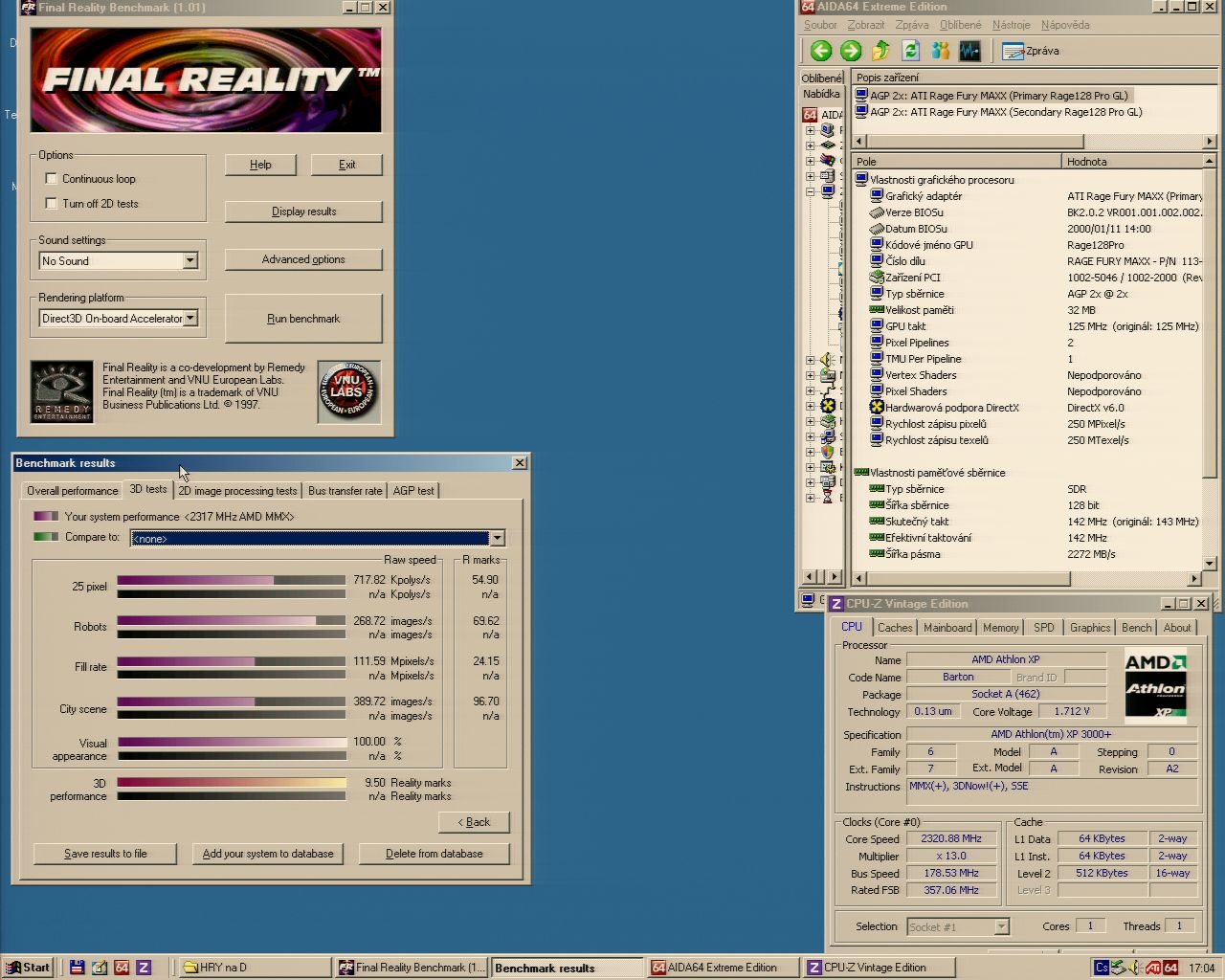Switch to 2D image processing tests tab

coord(237,491)
